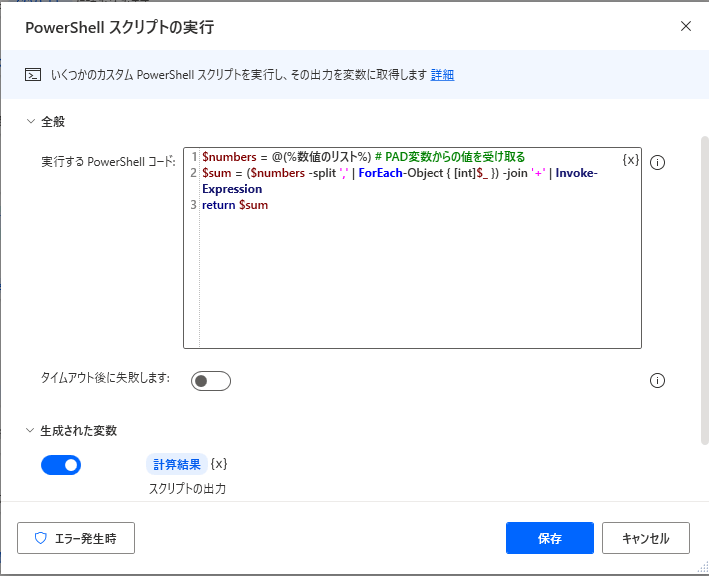Click the PowerShell terminal icon in banner
709x576 pixels.
point(33,75)
